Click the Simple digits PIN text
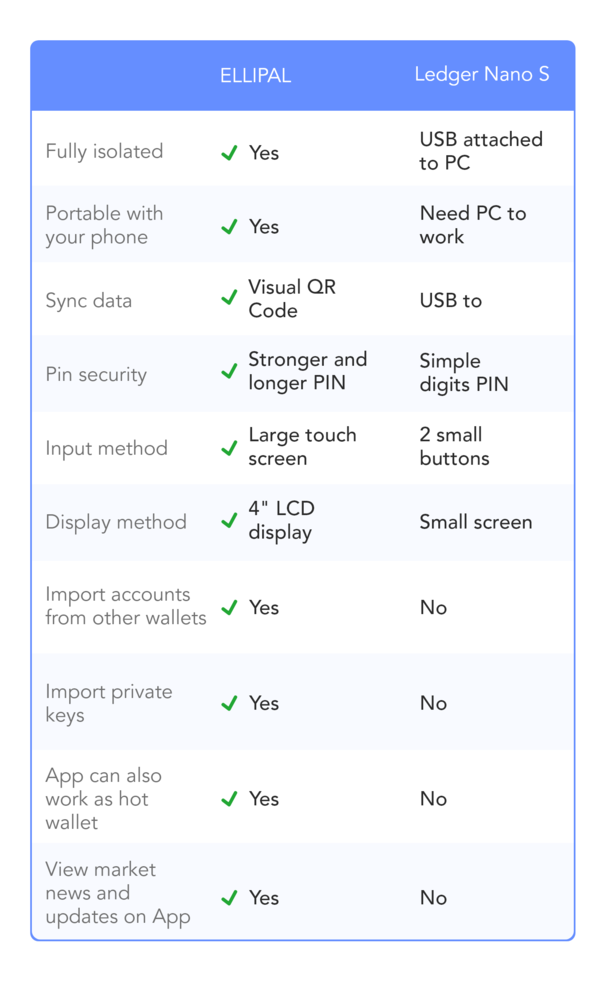This screenshot has height=1000, width=604. pyautogui.click(x=464, y=372)
